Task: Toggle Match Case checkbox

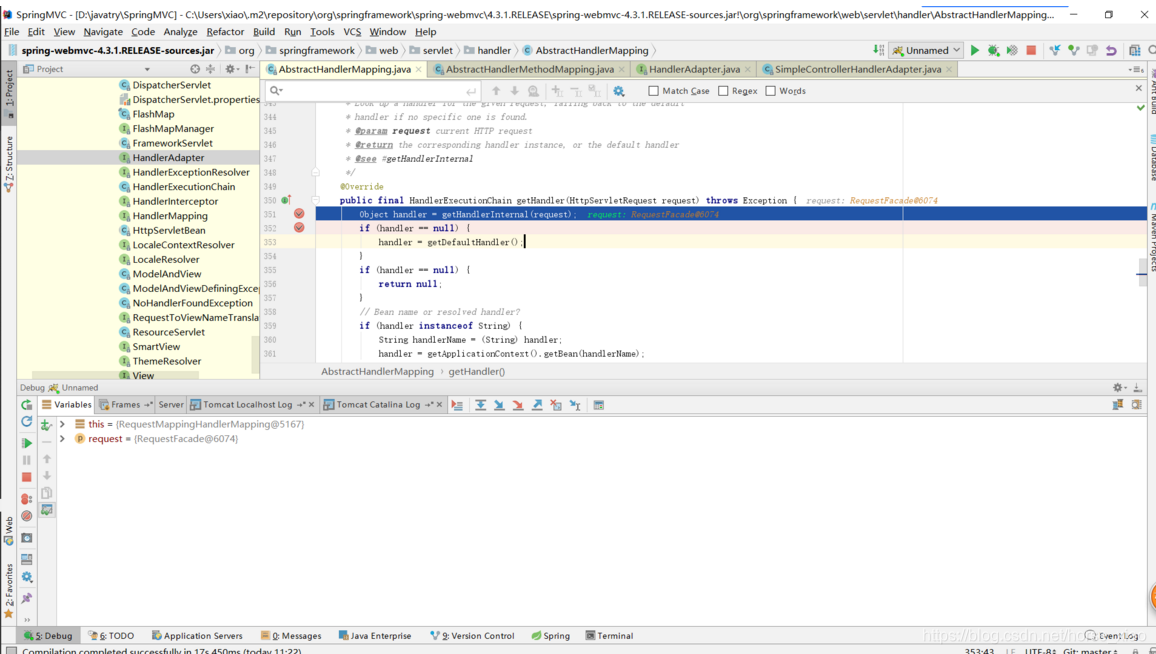Action: (653, 91)
